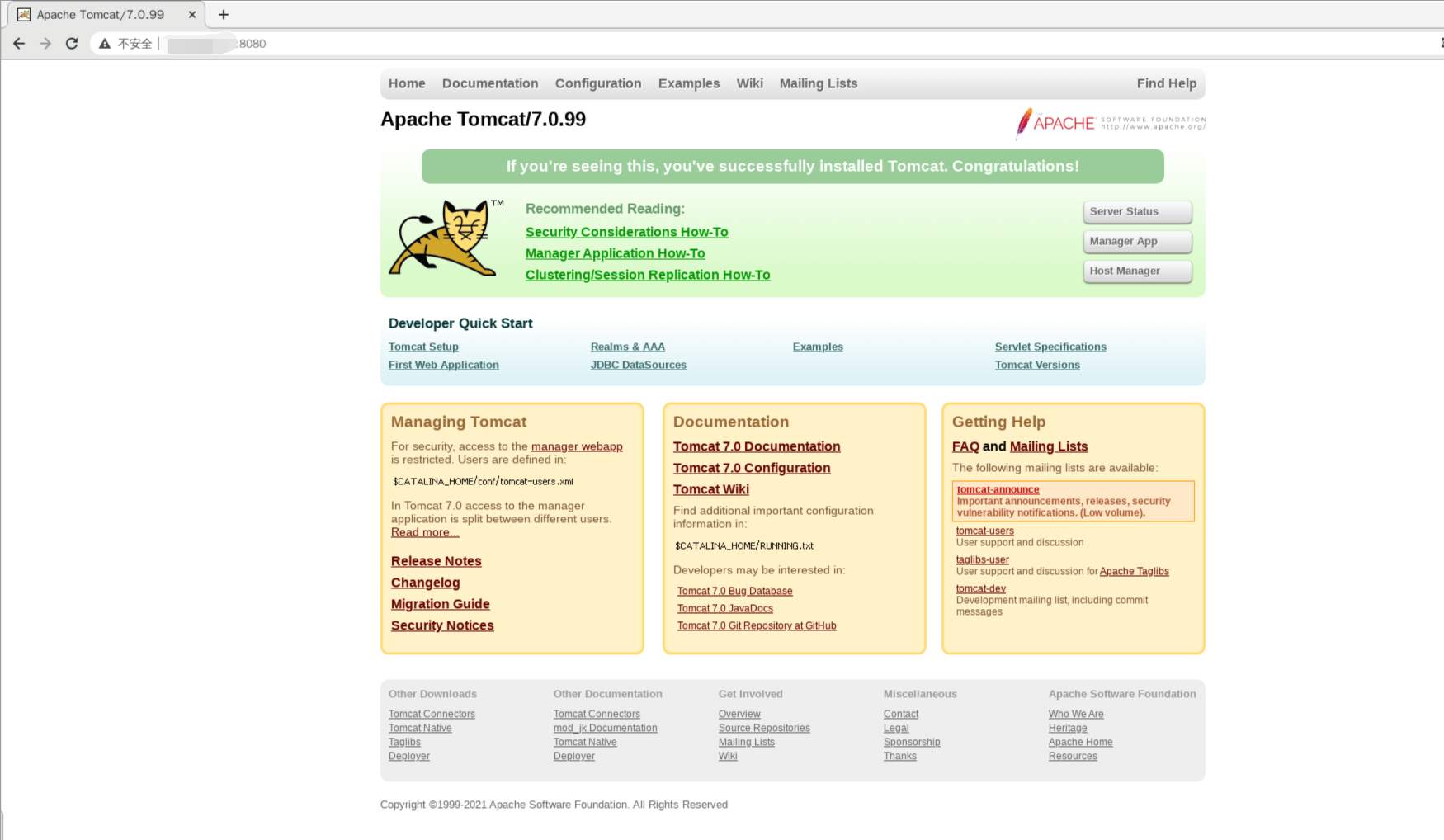Open Tomcat Connectors under Other Downloads

point(432,714)
